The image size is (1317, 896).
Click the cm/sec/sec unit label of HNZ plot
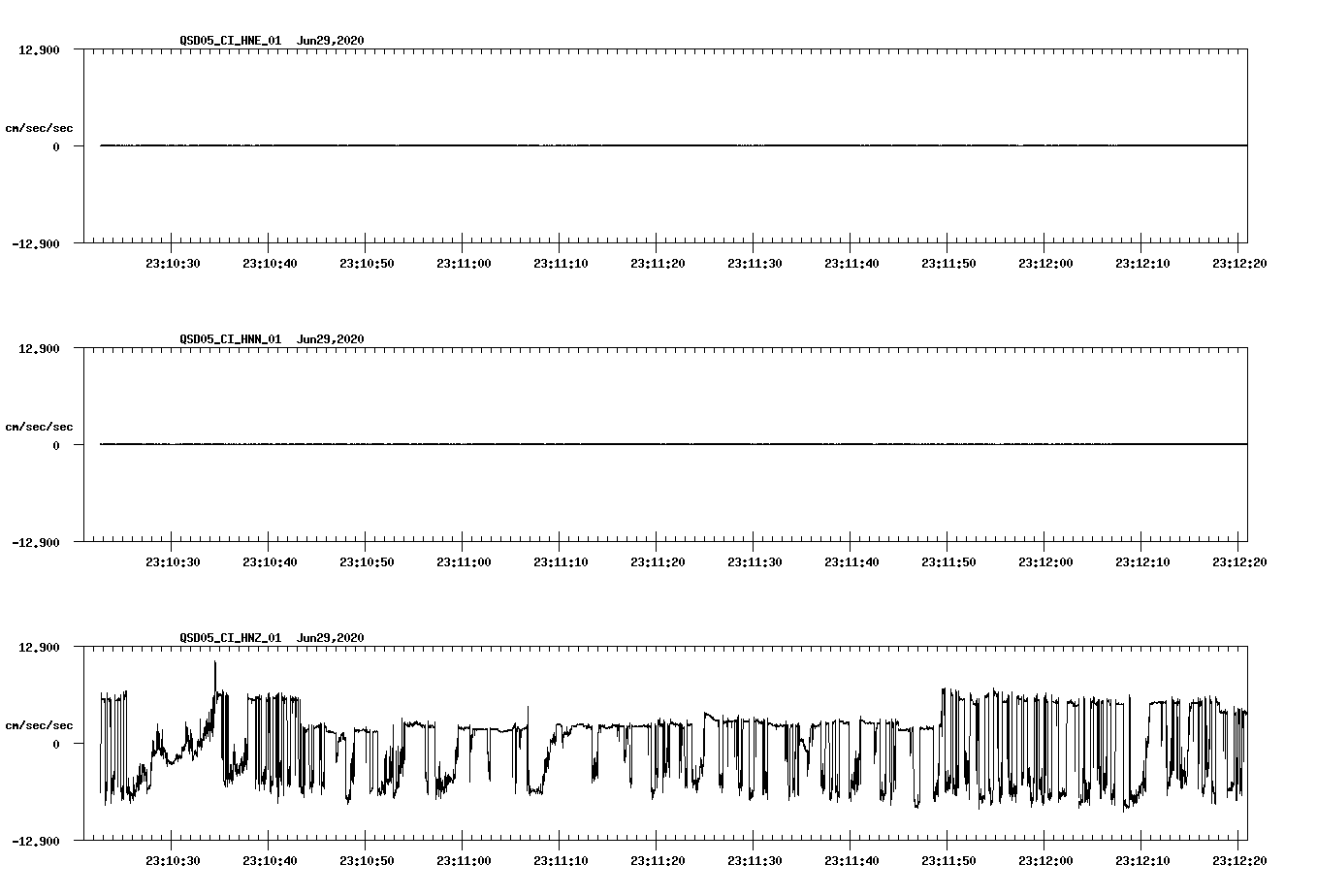(39, 725)
